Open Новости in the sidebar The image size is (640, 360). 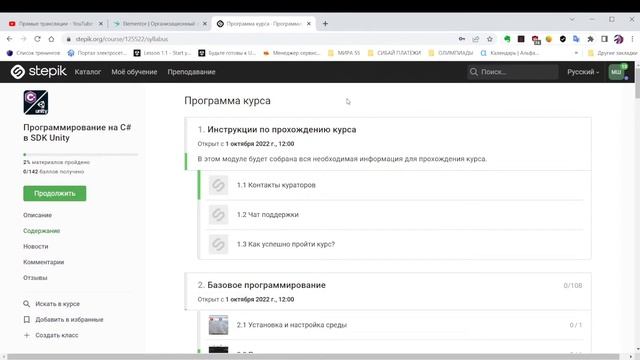tap(36, 247)
